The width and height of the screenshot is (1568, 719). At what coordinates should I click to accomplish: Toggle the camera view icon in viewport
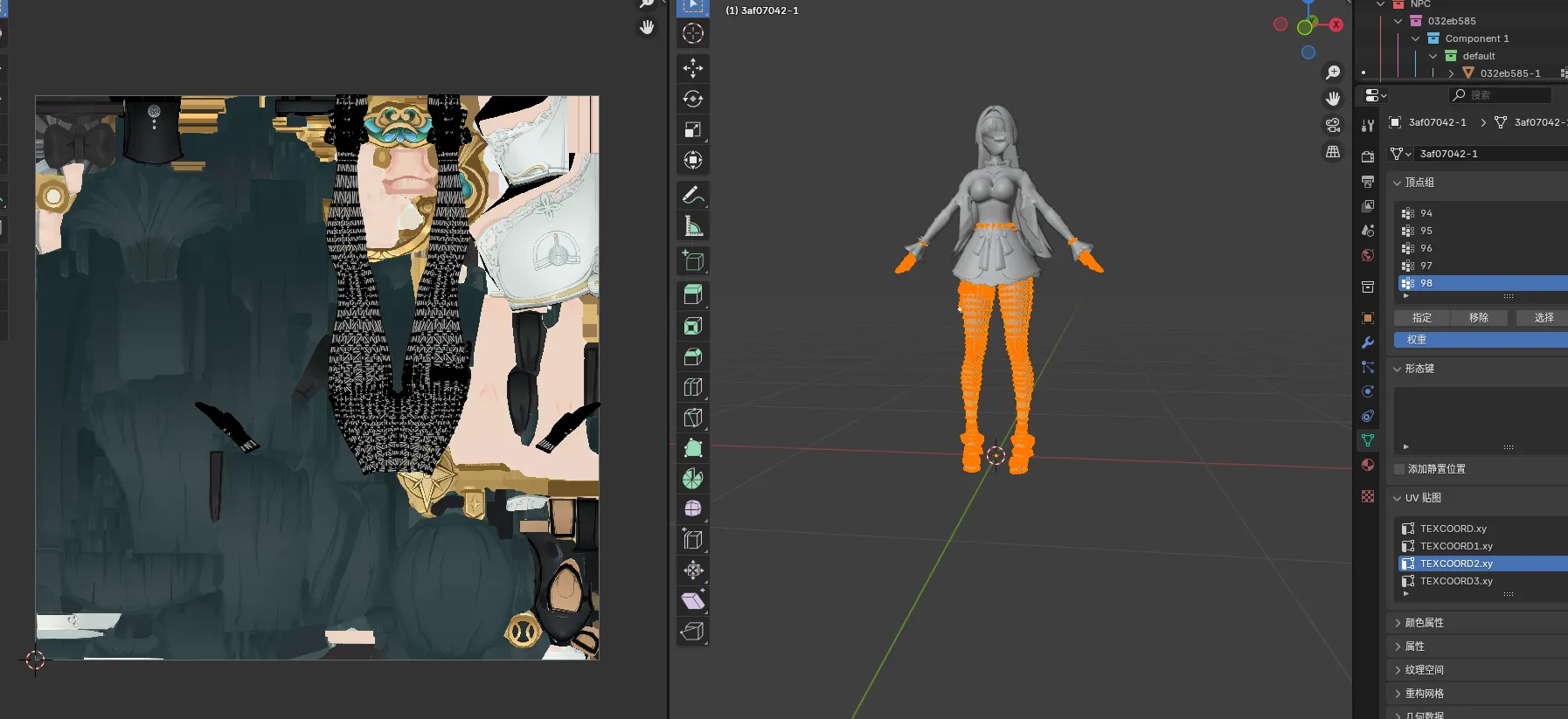click(x=1333, y=125)
